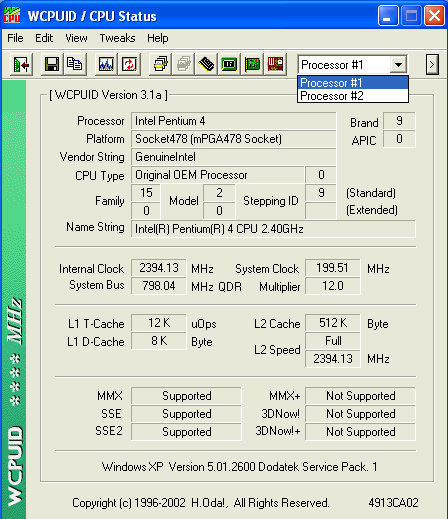Image resolution: width=448 pixels, height=519 pixels.
Task: Click the refresh arrows icon
Action: pyautogui.click(x=129, y=64)
